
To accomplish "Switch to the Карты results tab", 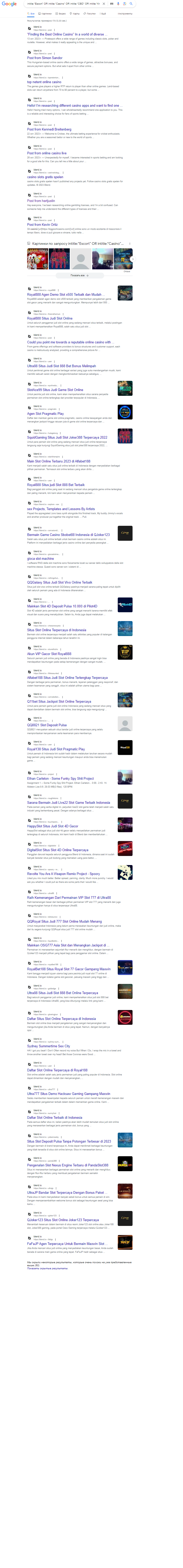I will pos(75,13).
